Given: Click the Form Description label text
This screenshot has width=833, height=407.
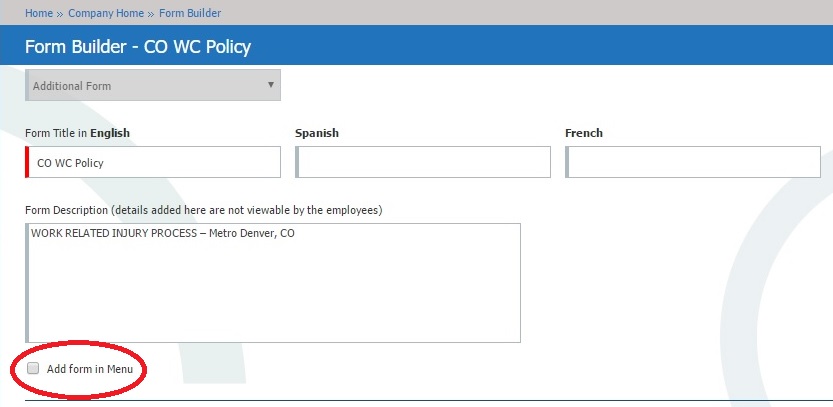Looking at the screenshot, I should [x=203, y=210].
